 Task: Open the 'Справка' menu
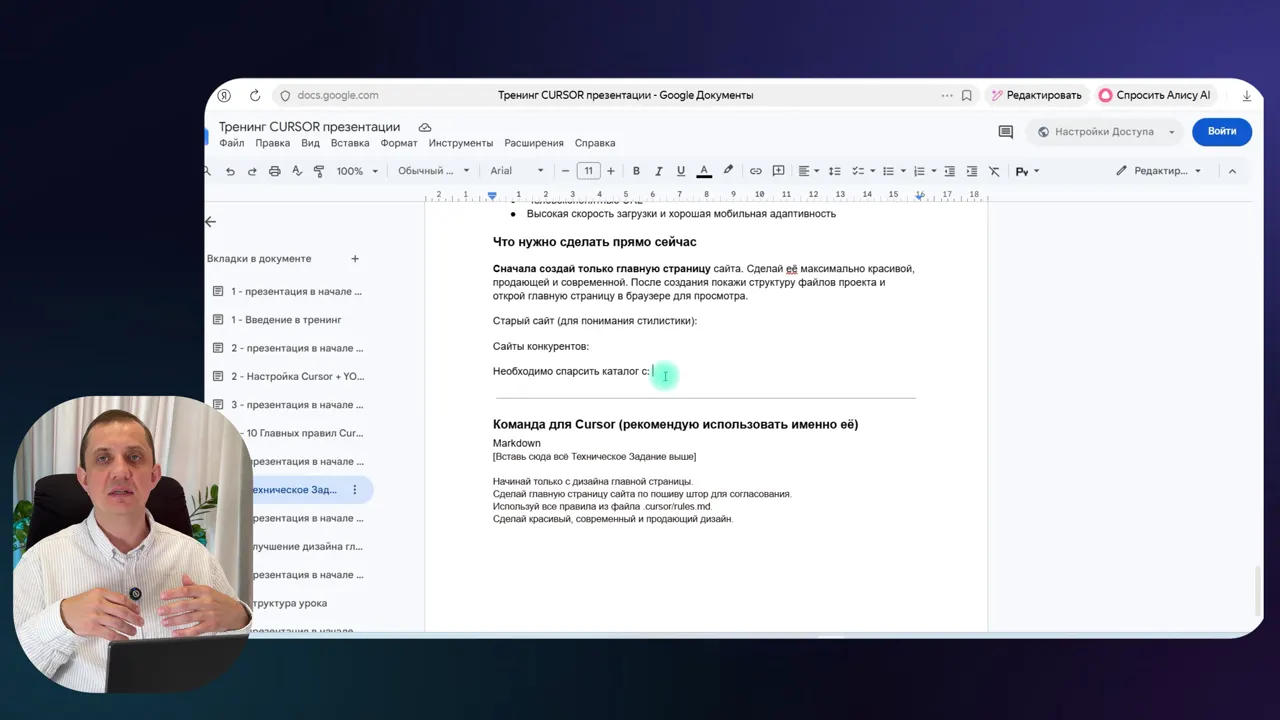click(x=595, y=143)
